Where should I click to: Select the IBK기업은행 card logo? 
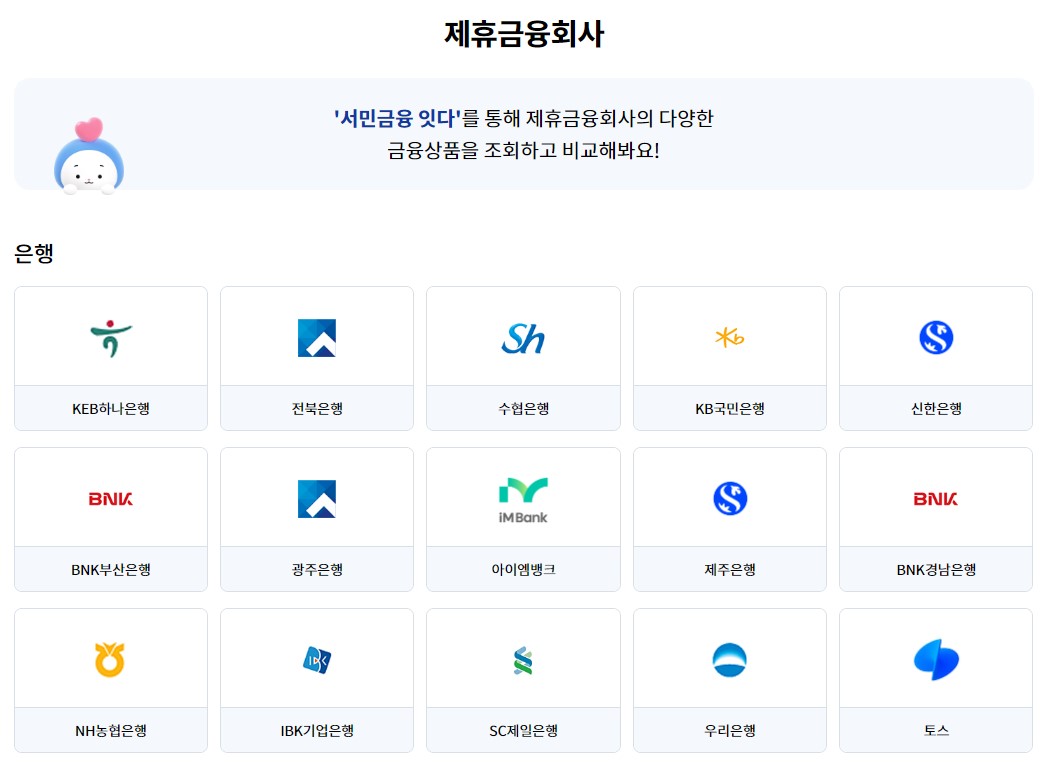click(x=316, y=657)
